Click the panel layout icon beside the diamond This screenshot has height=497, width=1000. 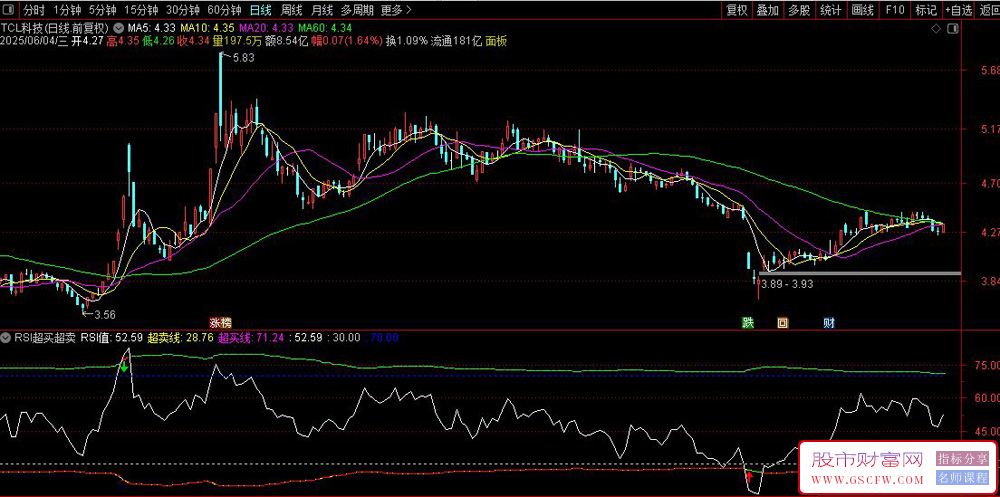click(953, 29)
